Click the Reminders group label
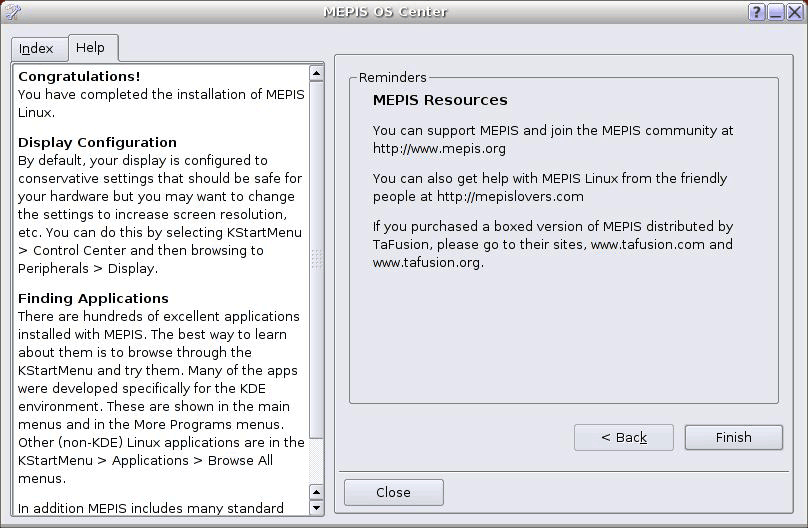The height and width of the screenshot is (528, 808). [x=393, y=77]
